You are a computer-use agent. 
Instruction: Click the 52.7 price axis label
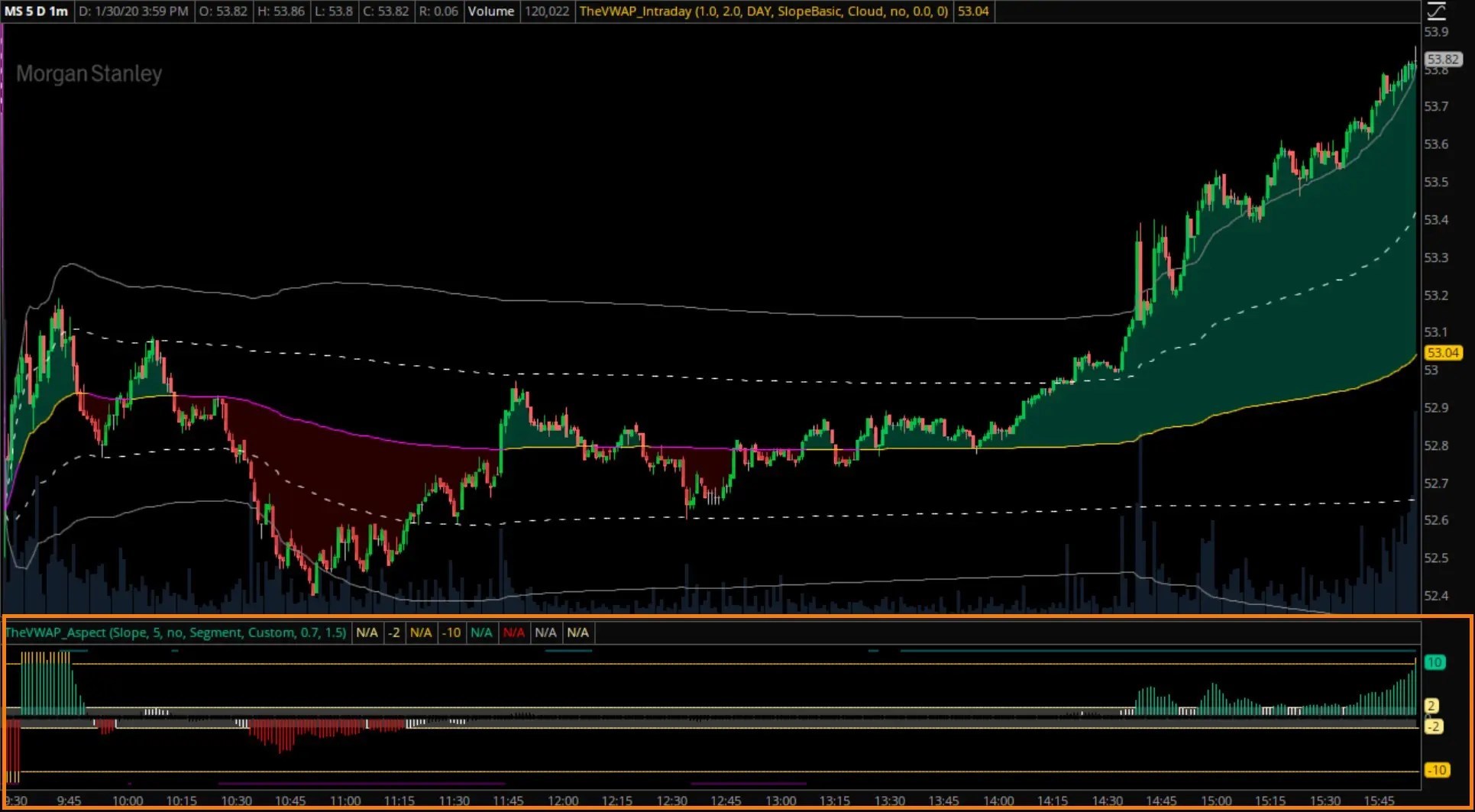(x=1436, y=483)
